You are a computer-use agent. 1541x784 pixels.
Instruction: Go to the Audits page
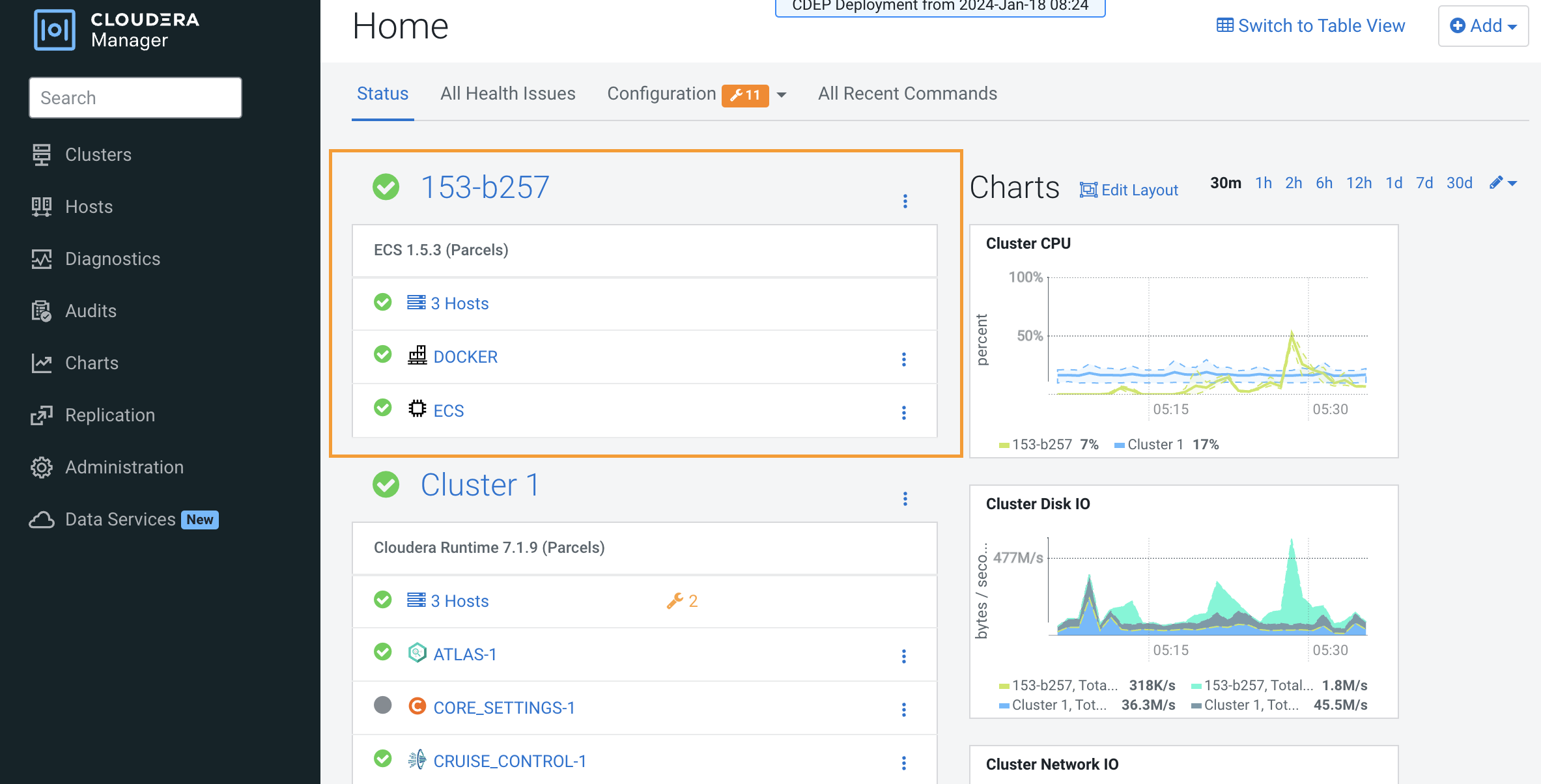pos(91,311)
